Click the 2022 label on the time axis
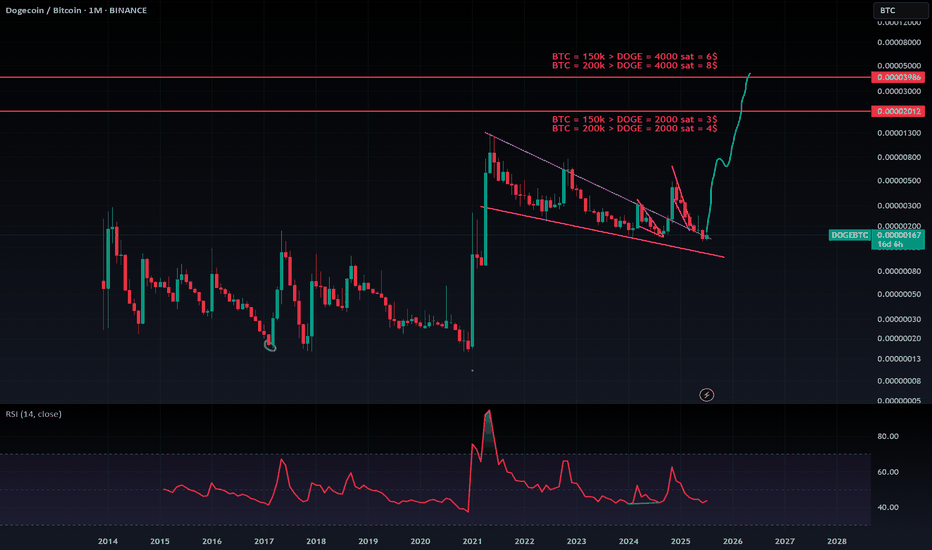The width and height of the screenshot is (932, 550). [x=524, y=541]
